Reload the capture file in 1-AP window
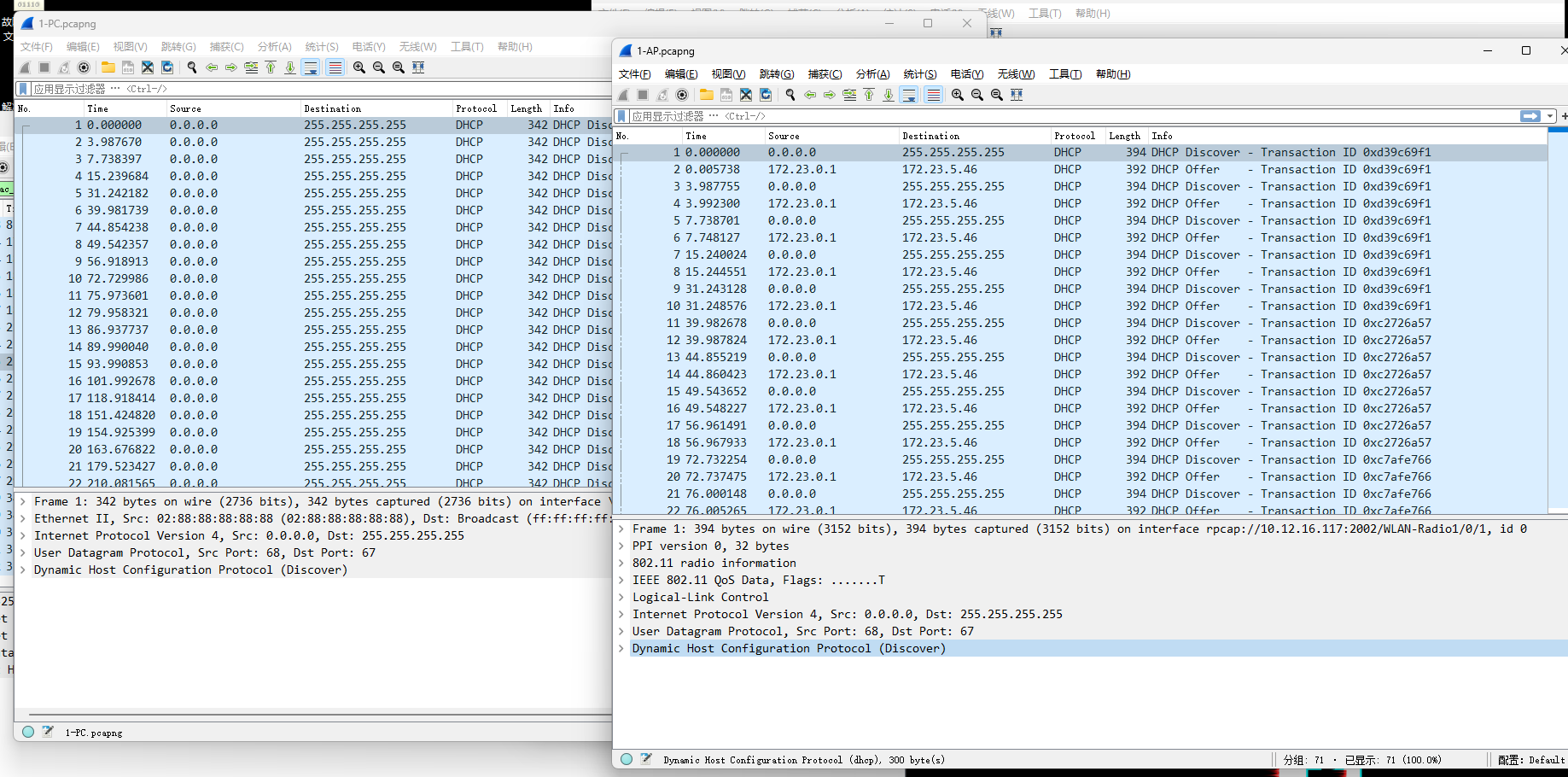 [x=766, y=95]
